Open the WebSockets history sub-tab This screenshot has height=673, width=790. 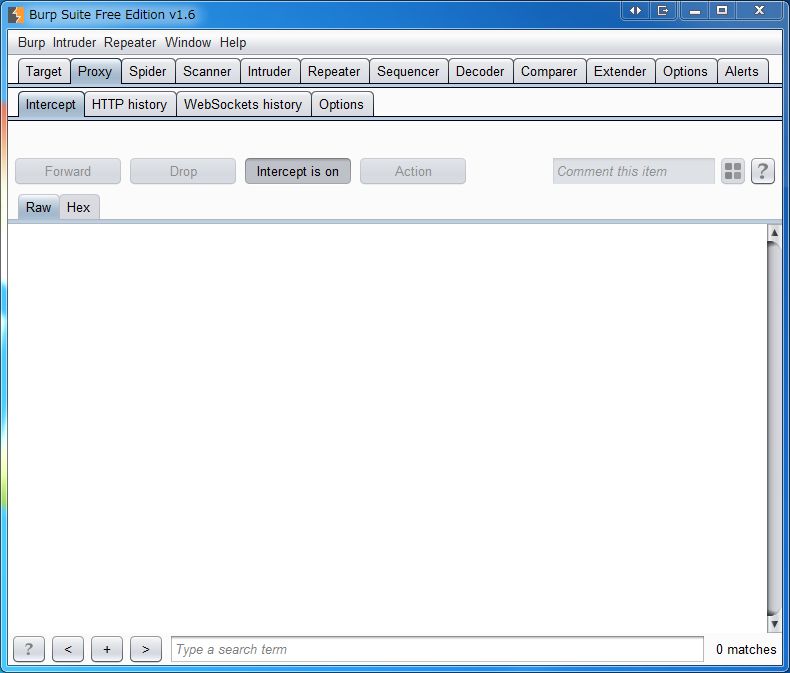click(243, 104)
